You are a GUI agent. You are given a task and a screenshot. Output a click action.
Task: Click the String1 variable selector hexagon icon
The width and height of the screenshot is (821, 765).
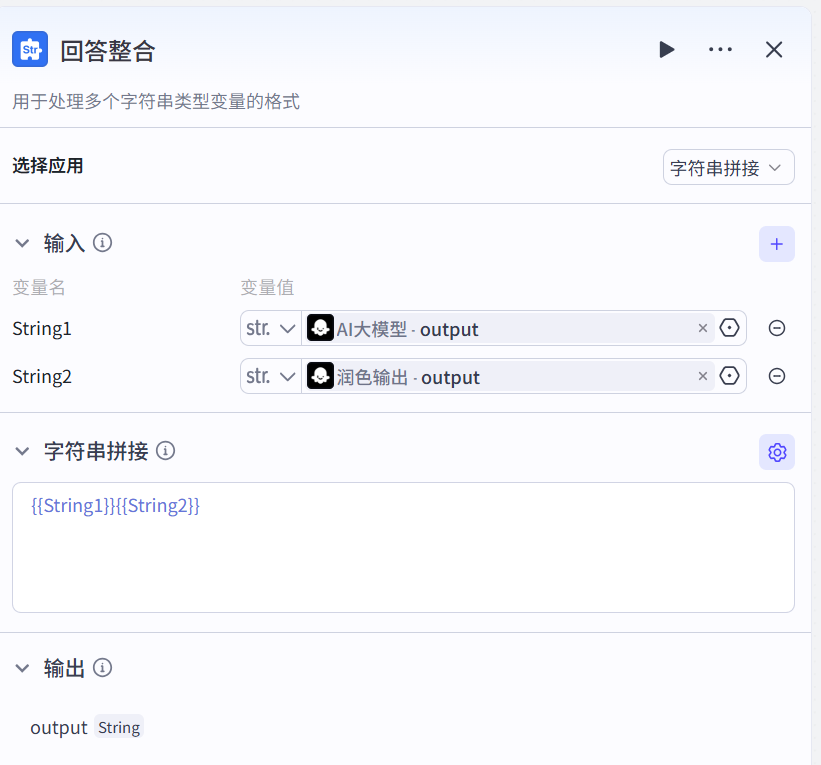pyautogui.click(x=730, y=328)
